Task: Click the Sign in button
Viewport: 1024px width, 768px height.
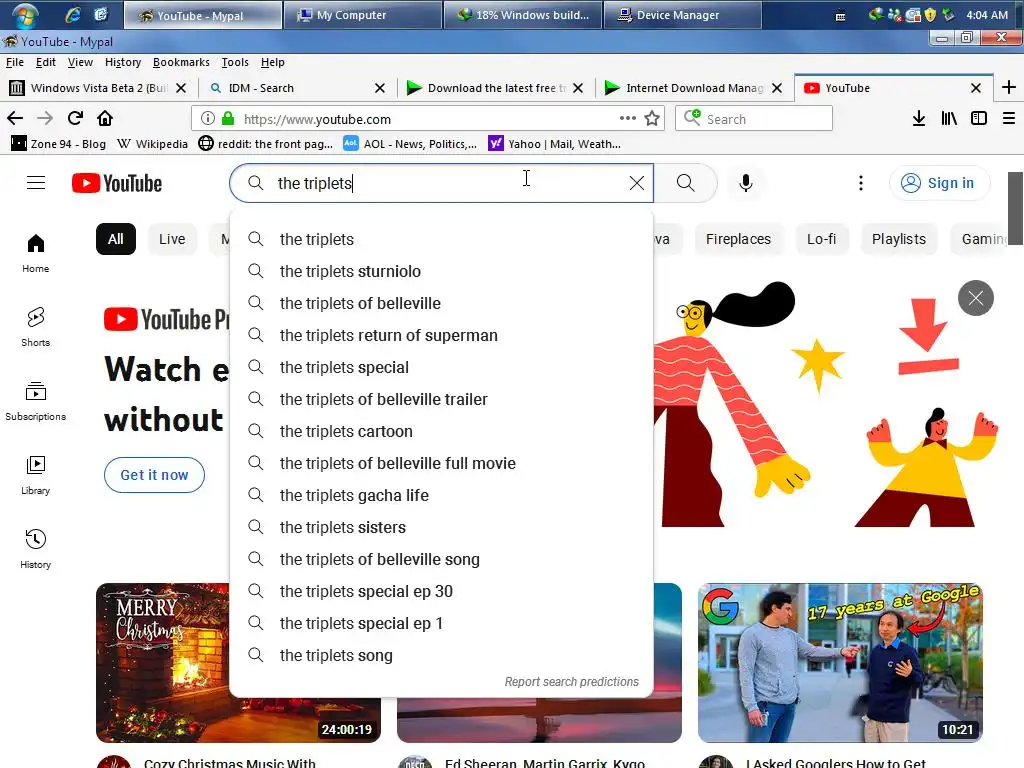Action: 939,183
